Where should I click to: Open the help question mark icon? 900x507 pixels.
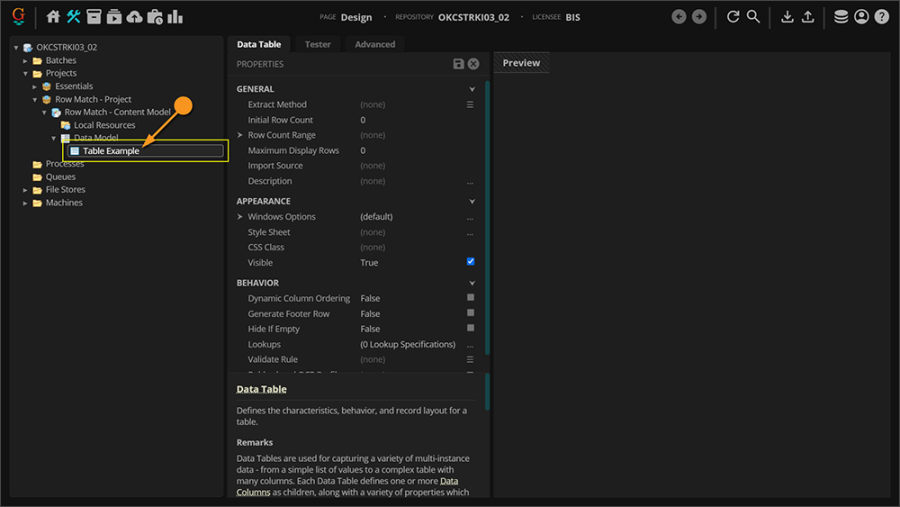coord(881,17)
